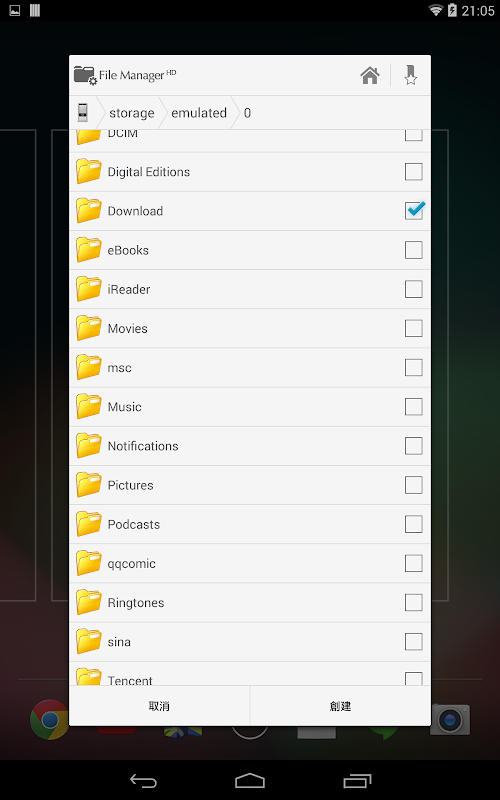Open the sina folder icon
Image resolution: width=500 pixels, height=800 pixels.
[x=89, y=641]
